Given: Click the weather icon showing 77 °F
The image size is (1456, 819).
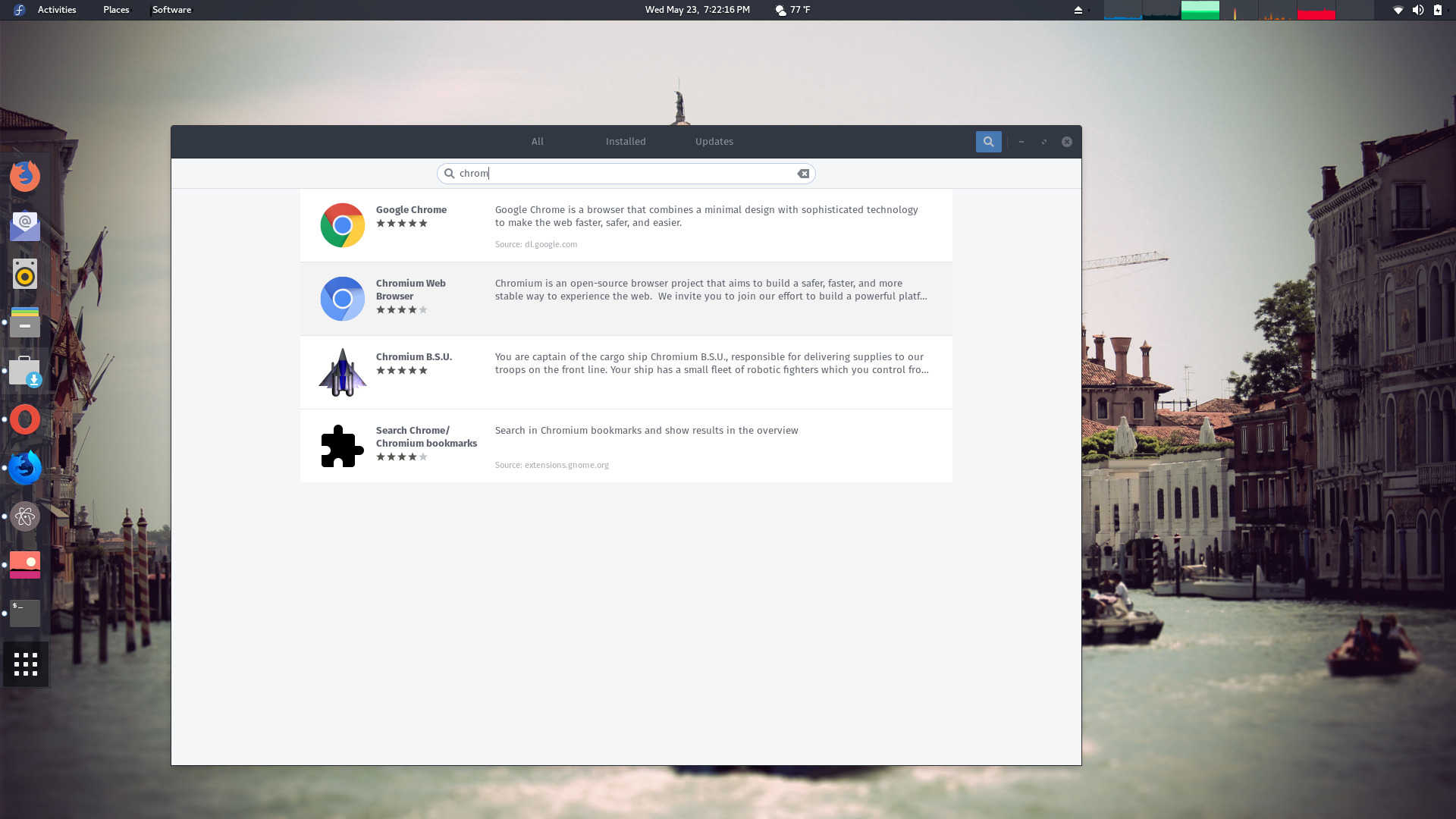Looking at the screenshot, I should (x=780, y=10).
